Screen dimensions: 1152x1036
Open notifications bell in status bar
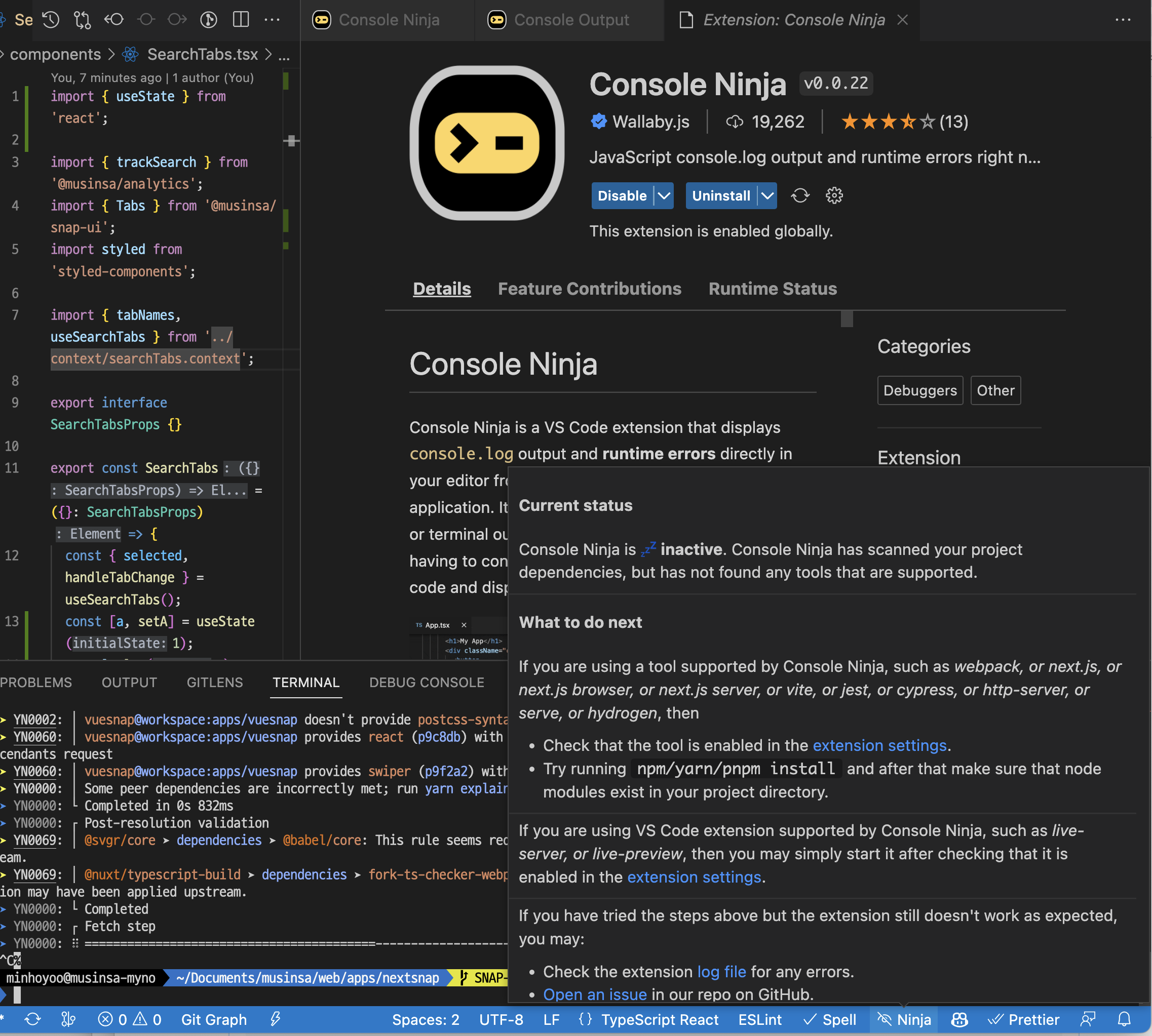pyautogui.click(x=1124, y=1019)
